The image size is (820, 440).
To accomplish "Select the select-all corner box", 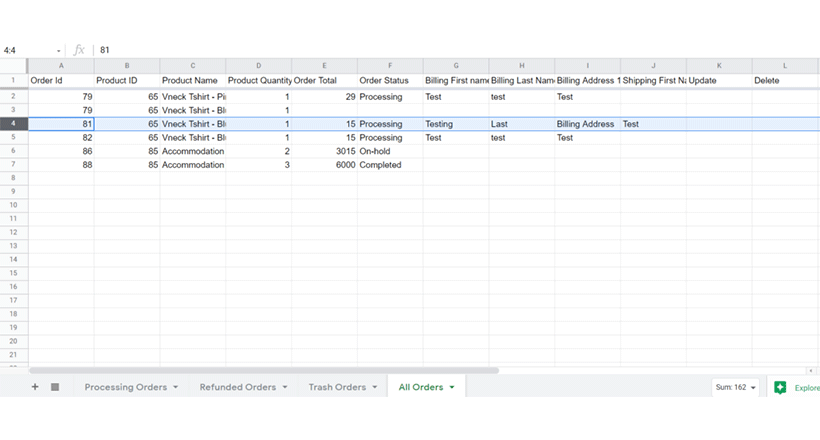I will click(14, 66).
